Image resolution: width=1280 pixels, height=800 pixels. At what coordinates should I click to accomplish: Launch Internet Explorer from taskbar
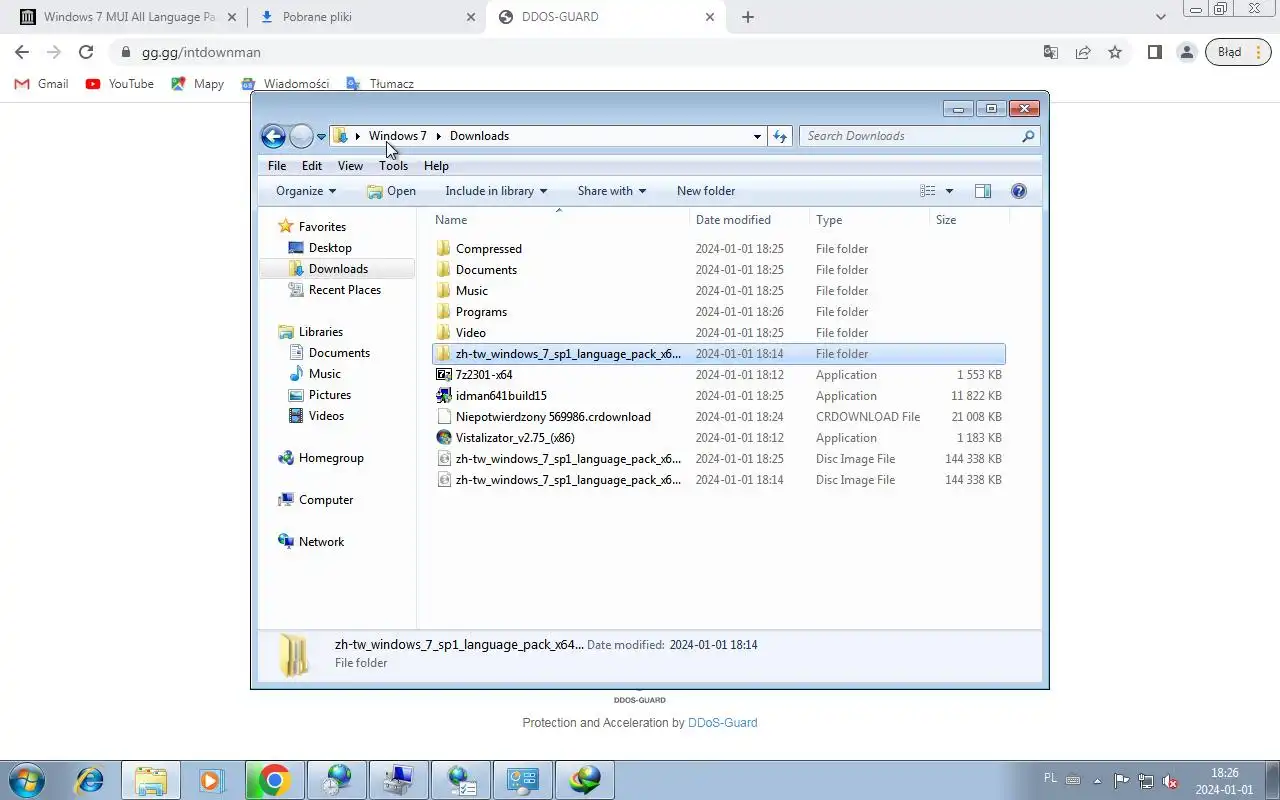[x=90, y=780]
